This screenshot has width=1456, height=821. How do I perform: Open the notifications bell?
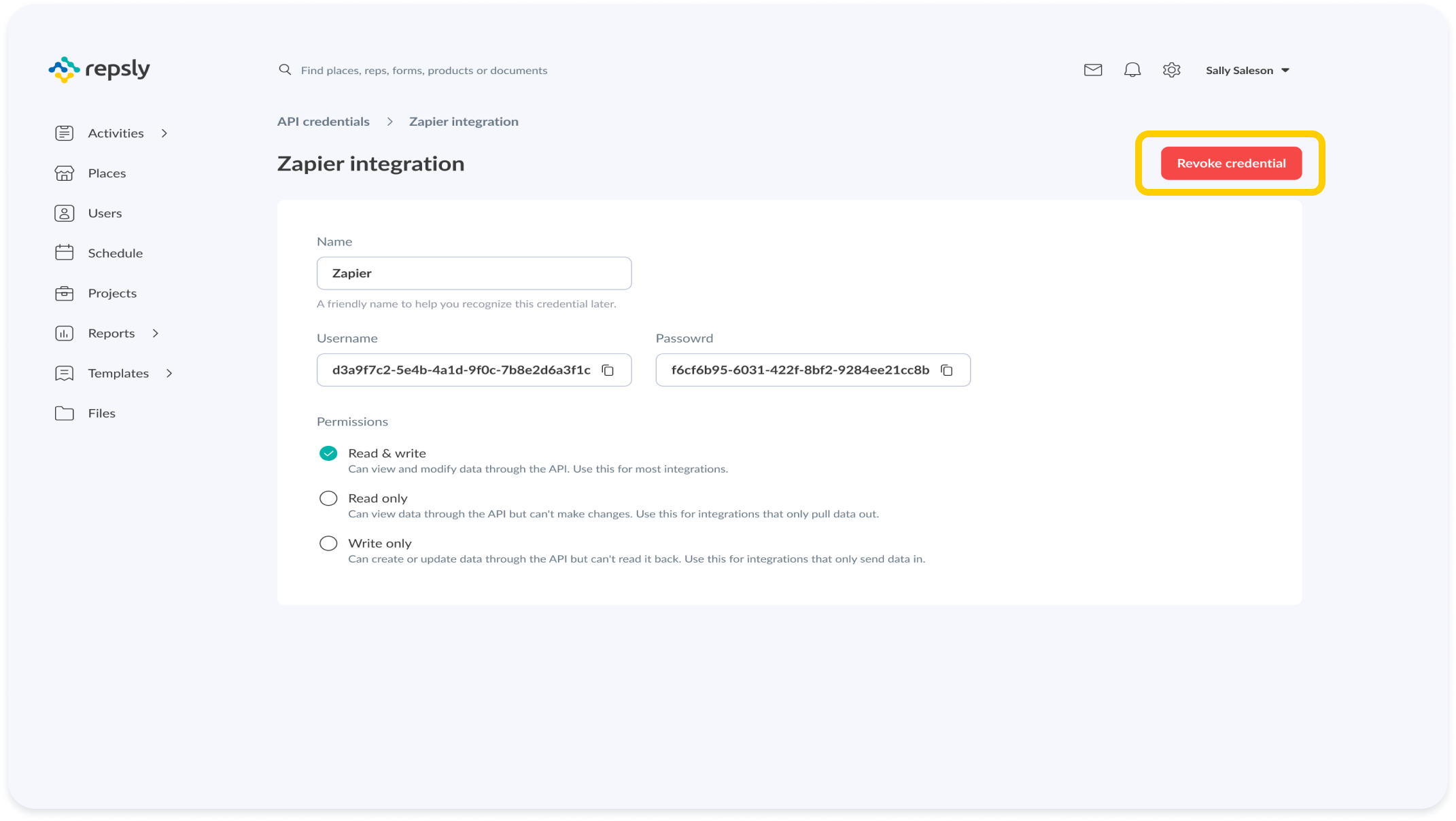[x=1132, y=70]
